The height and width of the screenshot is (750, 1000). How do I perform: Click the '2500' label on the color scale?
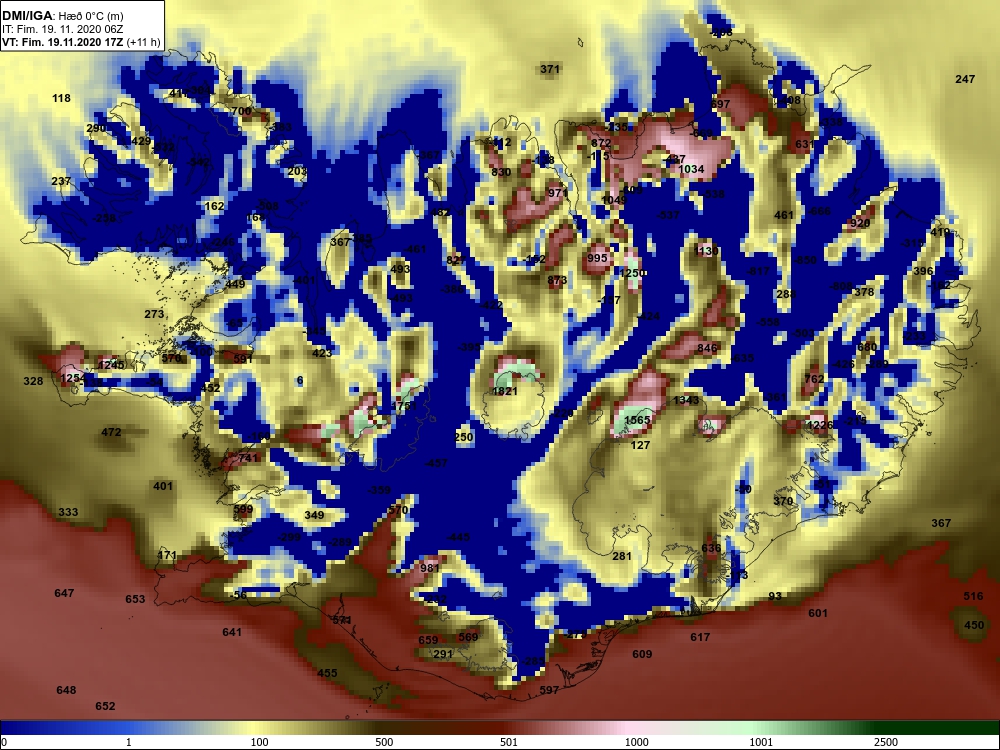click(x=887, y=742)
